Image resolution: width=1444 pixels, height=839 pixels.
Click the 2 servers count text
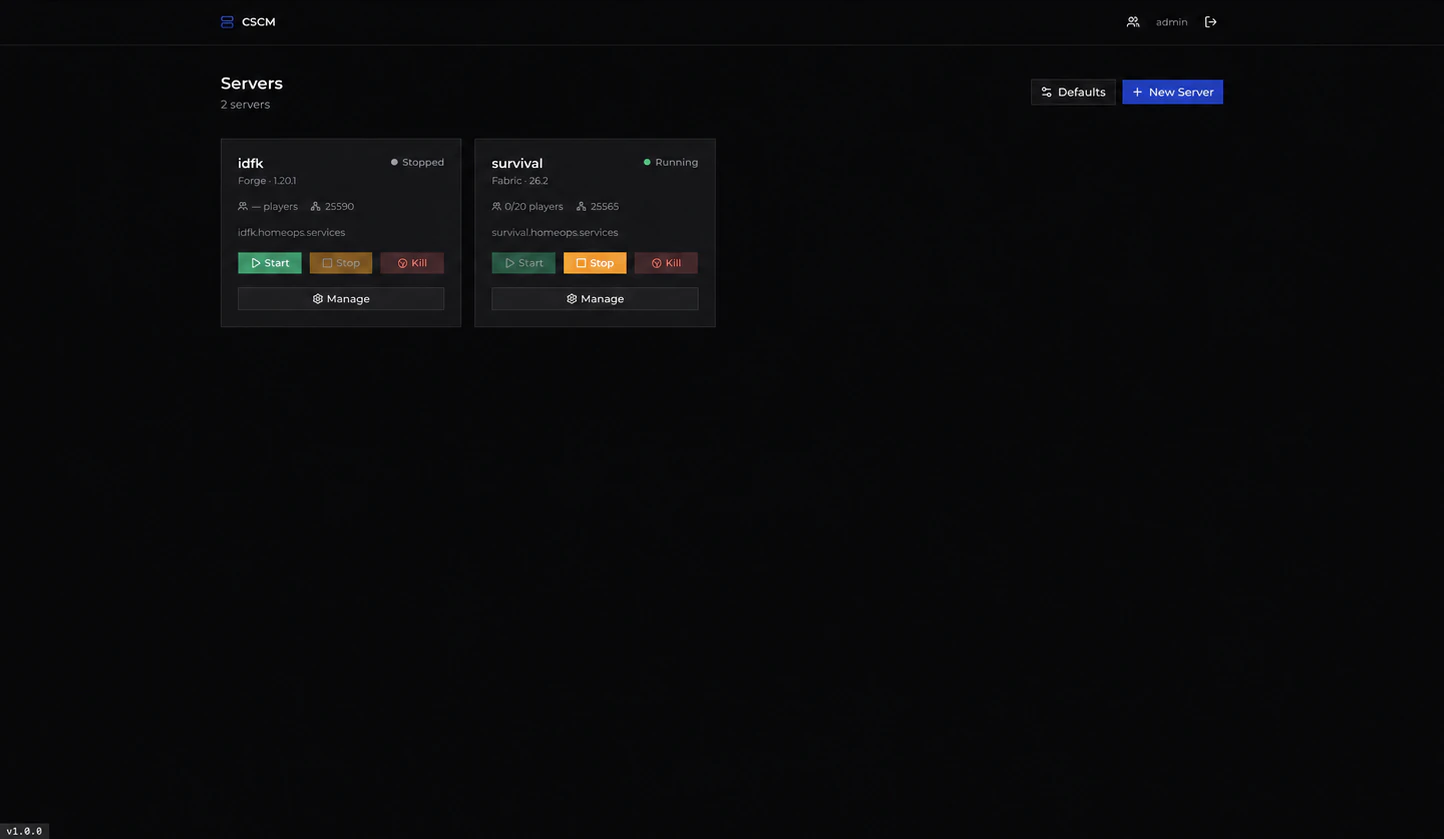(x=245, y=104)
